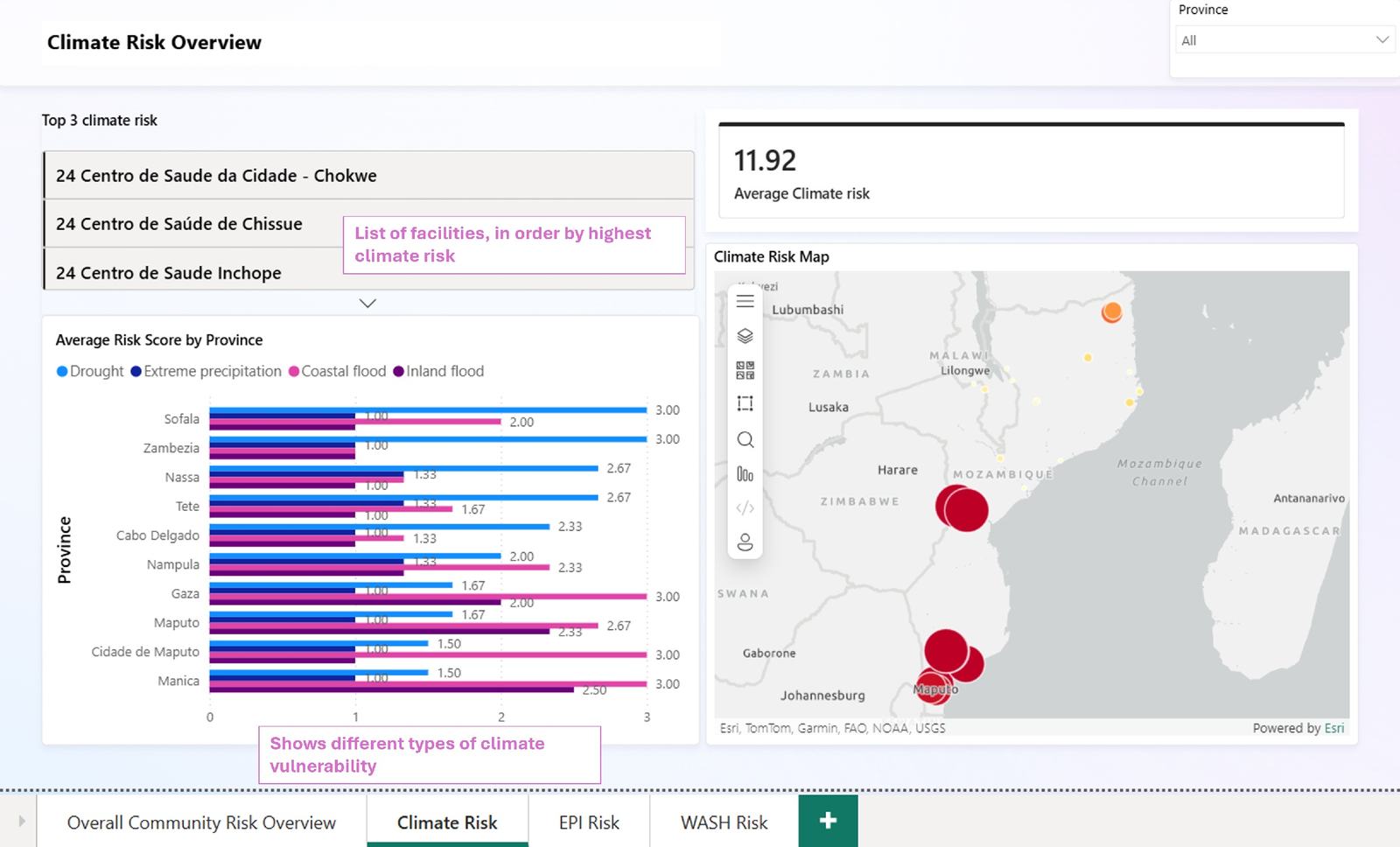Click the Zambezia province axis label
This screenshot has height=847, width=1400.
(171, 448)
